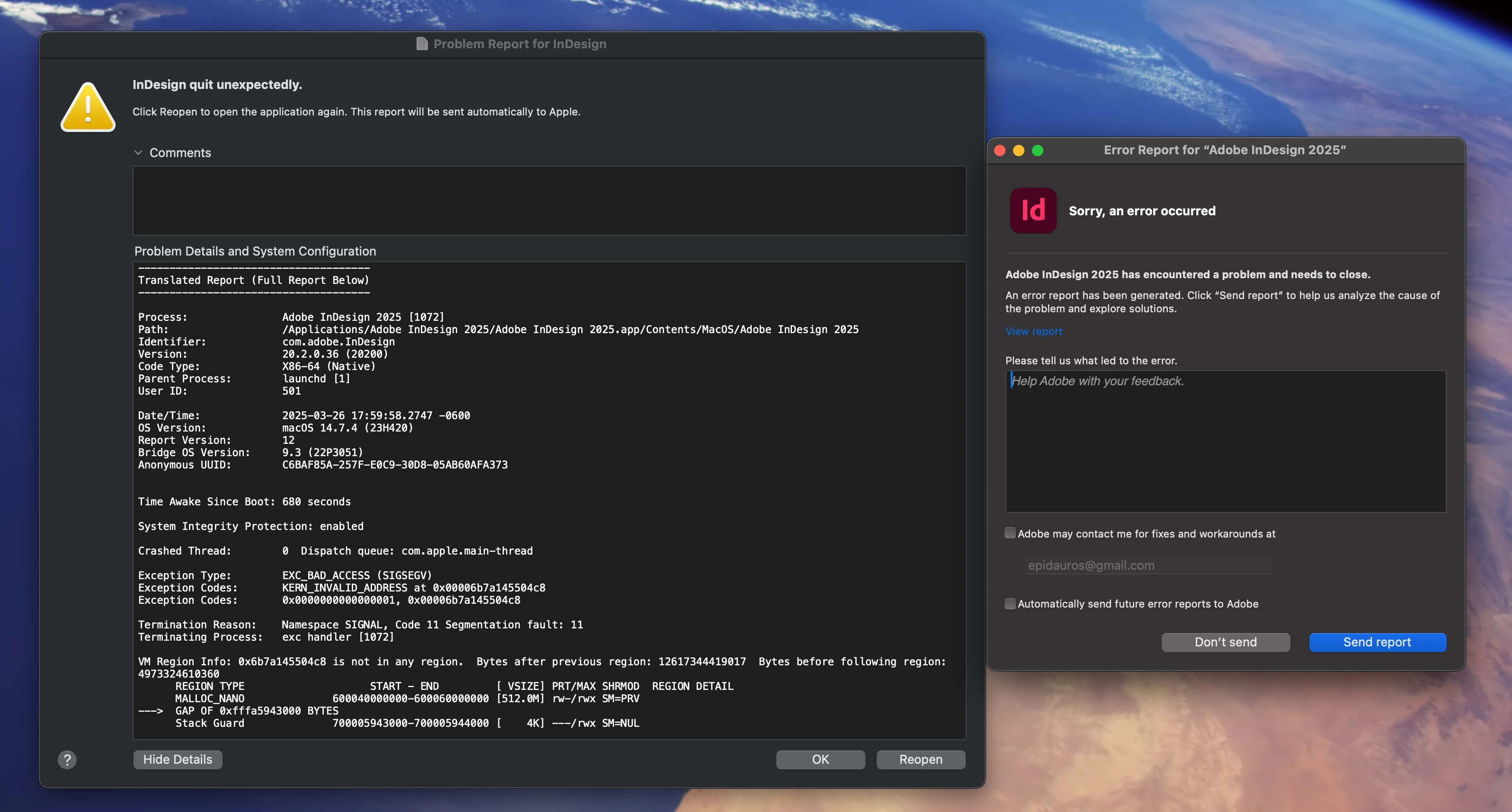Click Hide Details button
The width and height of the screenshot is (1512, 812).
click(177, 759)
